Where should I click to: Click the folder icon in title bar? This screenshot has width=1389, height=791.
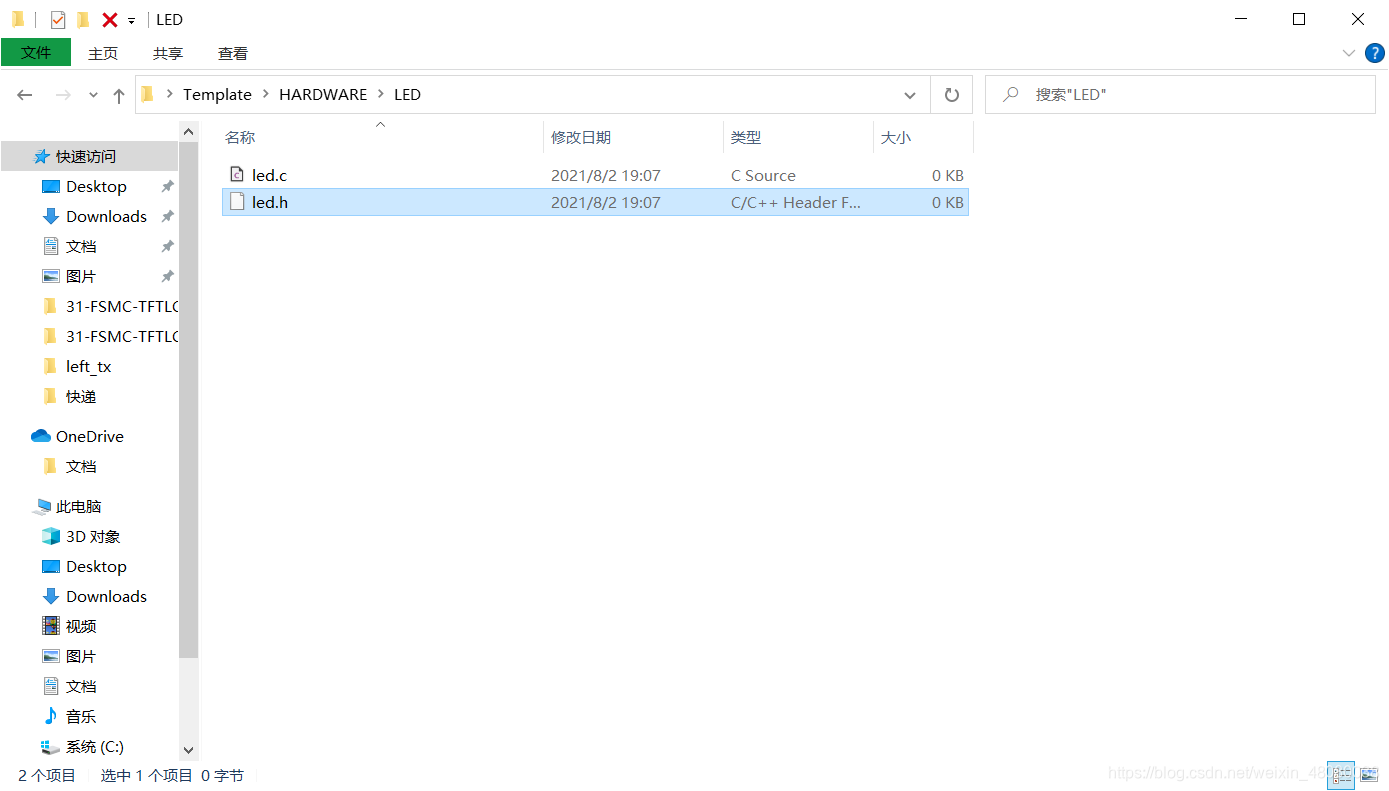coord(17,19)
